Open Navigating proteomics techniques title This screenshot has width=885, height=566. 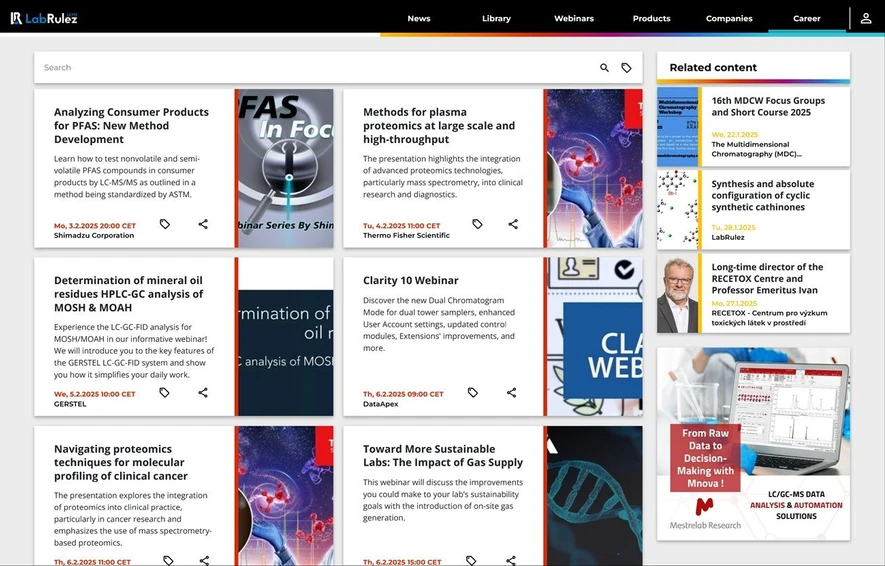pos(121,462)
